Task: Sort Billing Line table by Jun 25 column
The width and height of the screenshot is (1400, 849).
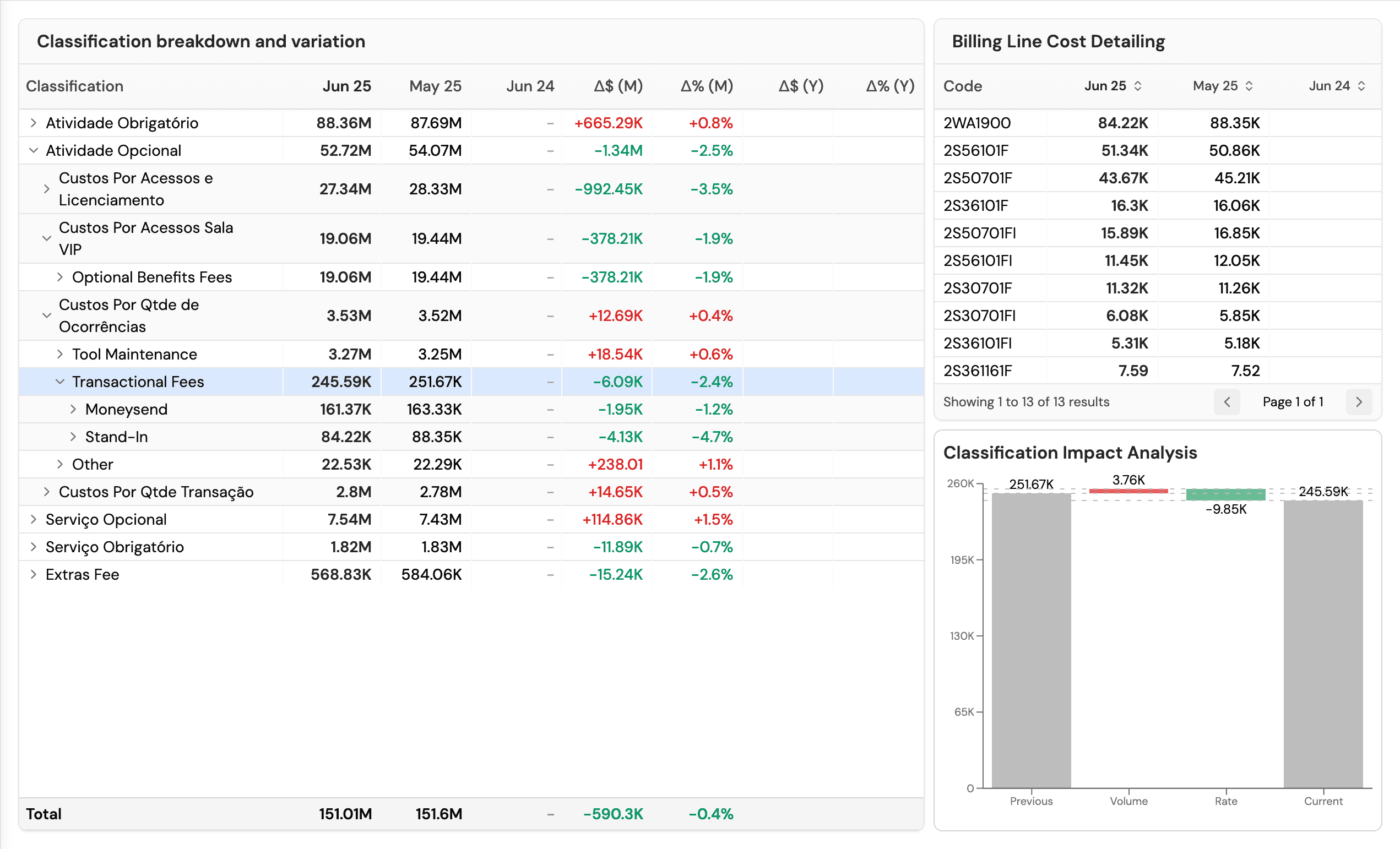Action: (1138, 86)
